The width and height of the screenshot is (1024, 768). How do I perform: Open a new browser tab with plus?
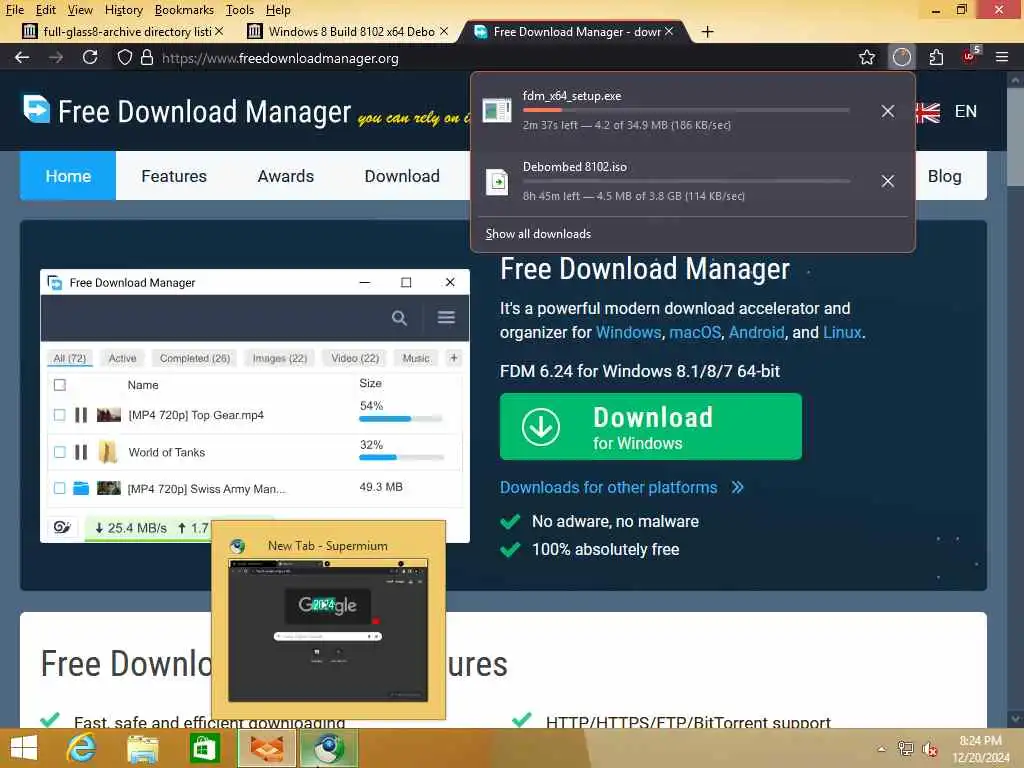pyautogui.click(x=707, y=31)
